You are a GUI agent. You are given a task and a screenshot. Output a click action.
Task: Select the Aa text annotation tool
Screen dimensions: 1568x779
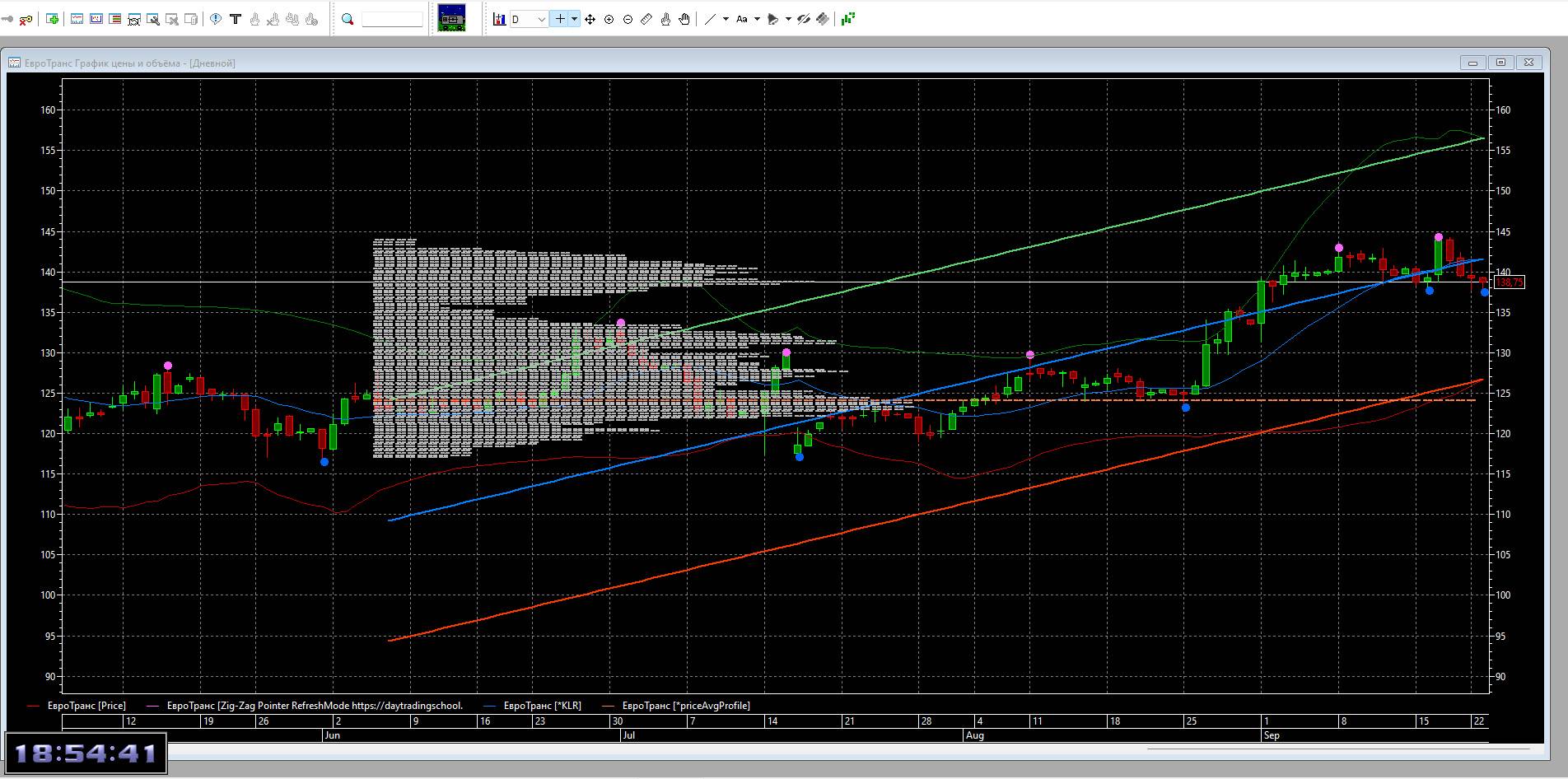741,19
